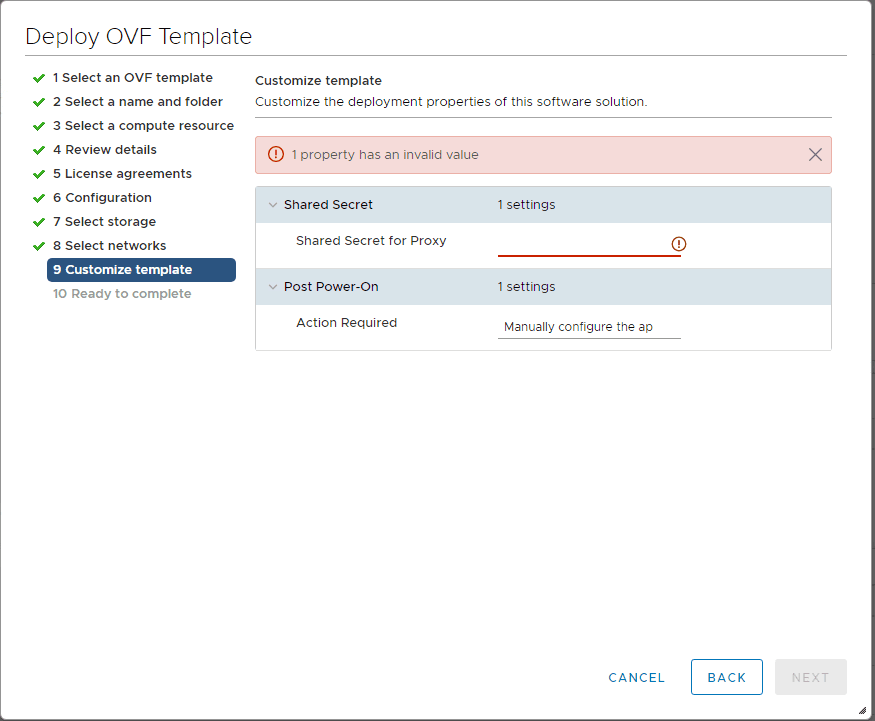Screen dimensions: 875x721
Task: Click the green checkmark beside Select an OVF template
Action: (x=39, y=77)
